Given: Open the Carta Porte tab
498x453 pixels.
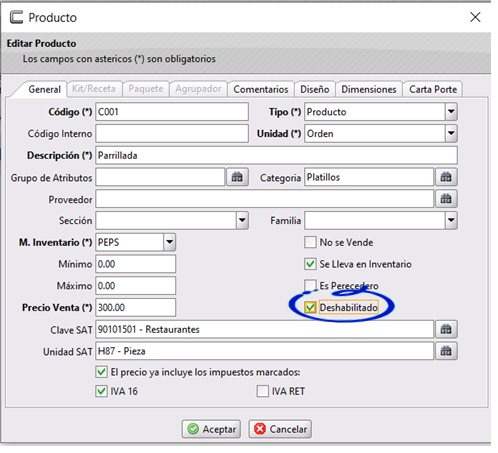Looking at the screenshot, I should (x=433, y=89).
